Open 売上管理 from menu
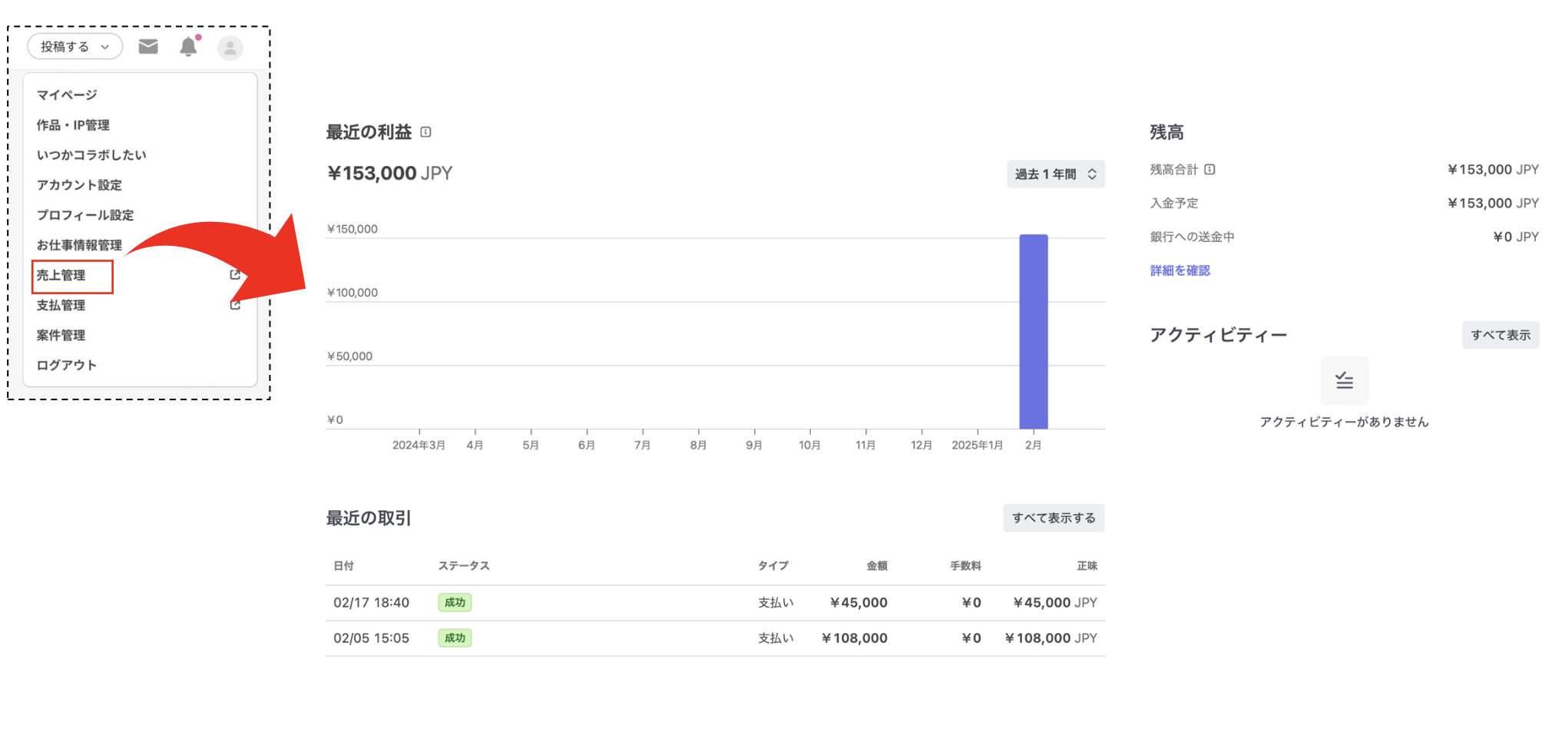 (61, 275)
